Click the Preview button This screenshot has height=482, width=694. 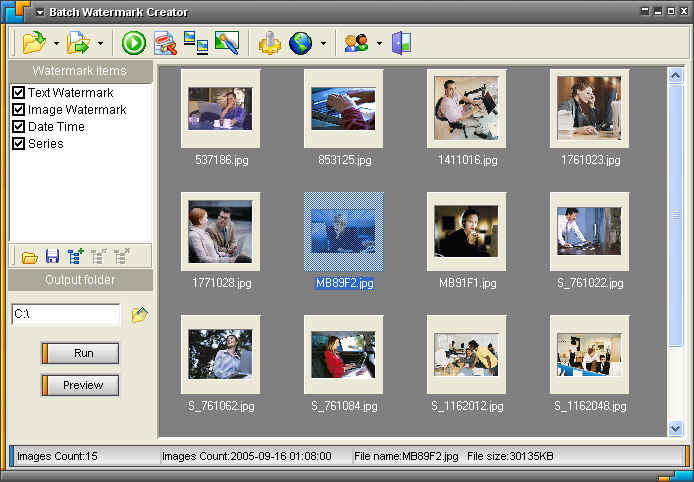point(81,385)
